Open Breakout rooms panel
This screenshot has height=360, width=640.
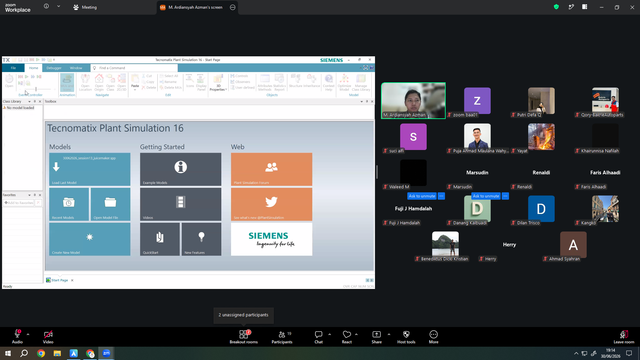coord(244,337)
